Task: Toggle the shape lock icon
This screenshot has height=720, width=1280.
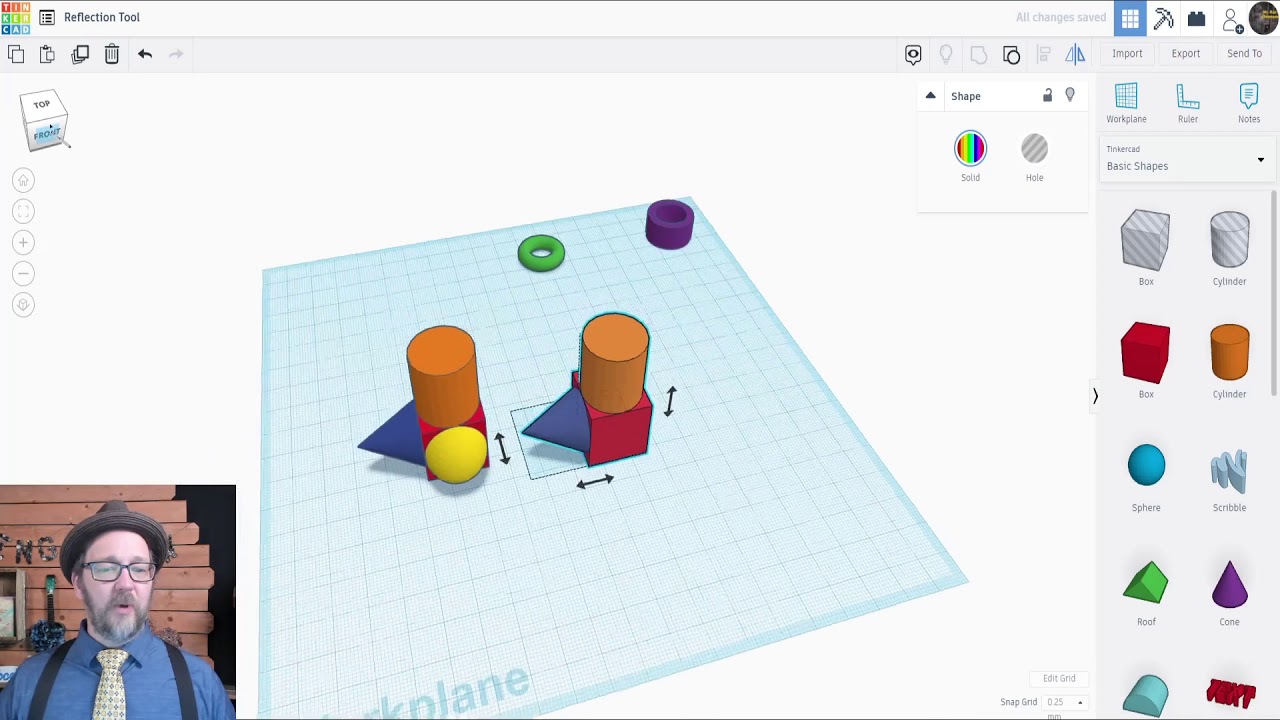Action: click(x=1048, y=96)
